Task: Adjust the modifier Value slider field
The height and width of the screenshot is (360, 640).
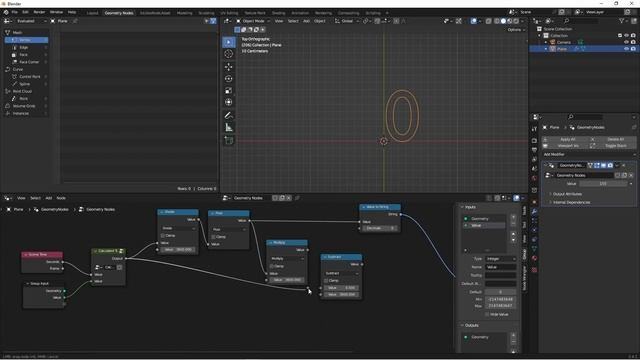Action: point(603,184)
